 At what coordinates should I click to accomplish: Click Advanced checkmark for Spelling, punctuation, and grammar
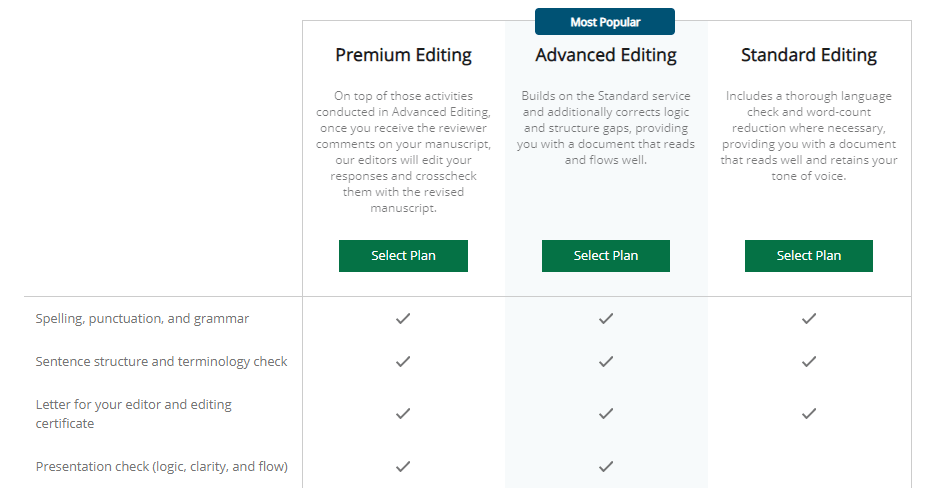coord(606,319)
